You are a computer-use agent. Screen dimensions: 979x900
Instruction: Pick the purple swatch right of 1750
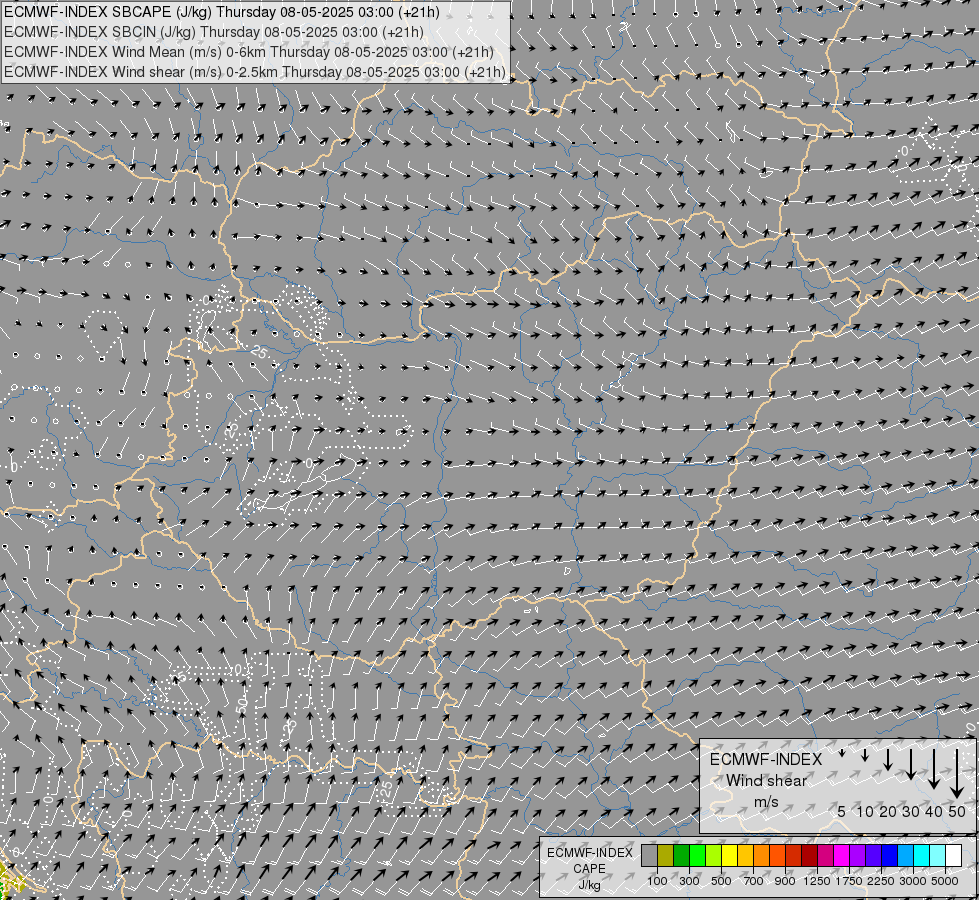tap(857, 855)
